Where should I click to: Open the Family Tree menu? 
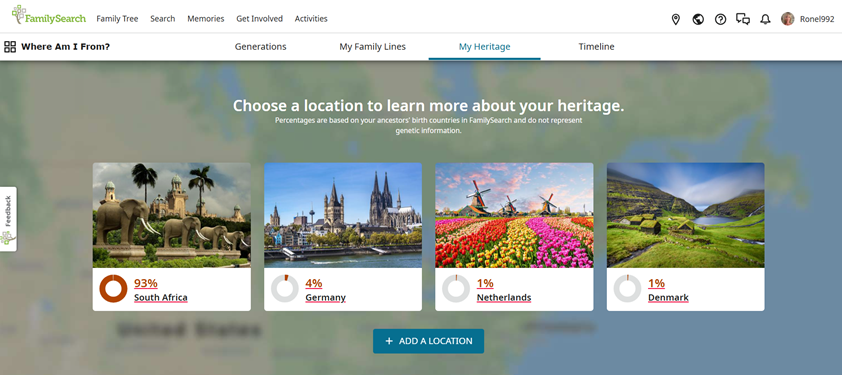[x=117, y=19]
